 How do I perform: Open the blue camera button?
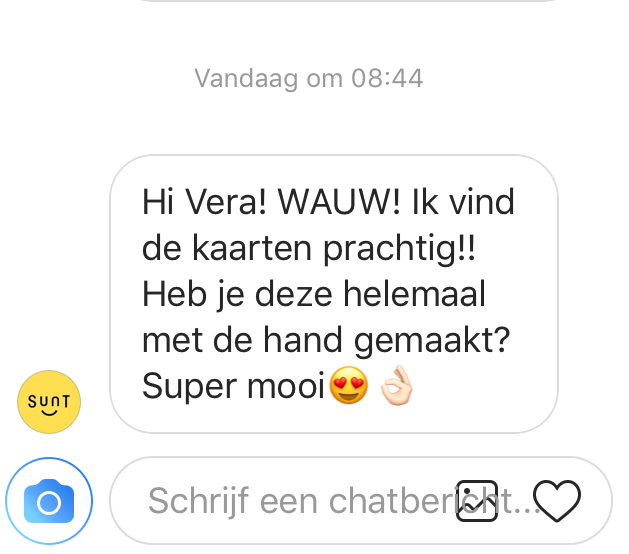tap(49, 501)
